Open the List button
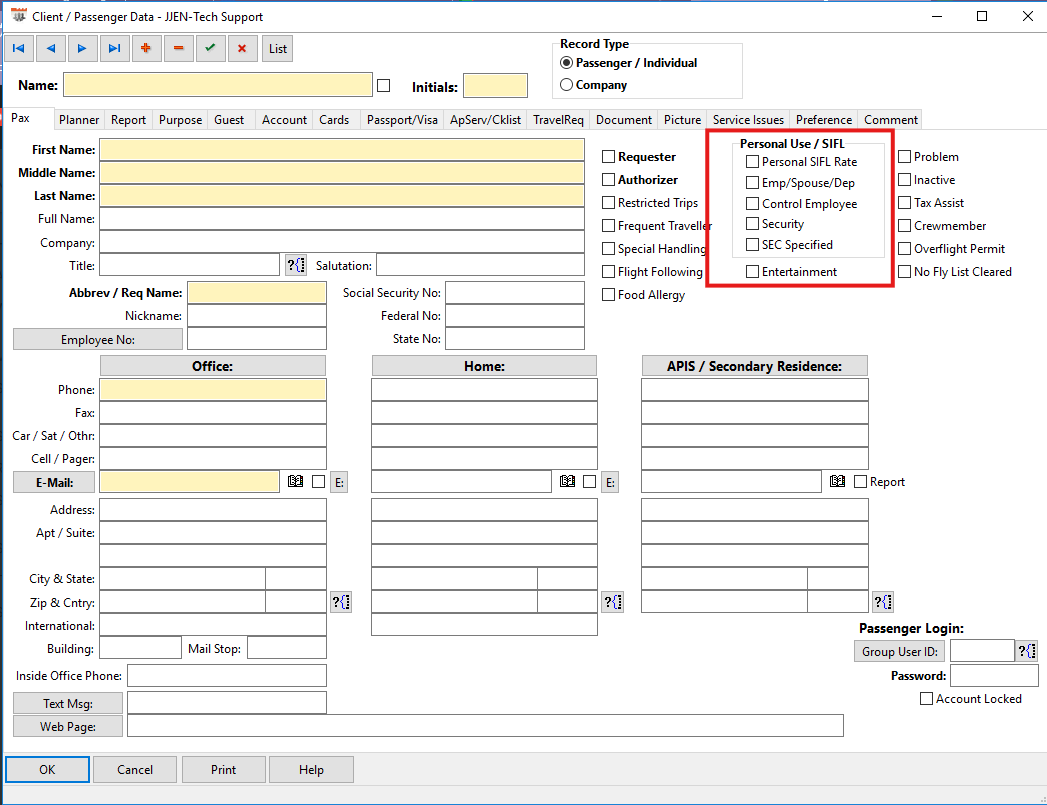The image size is (1047, 805). pyautogui.click(x=278, y=48)
